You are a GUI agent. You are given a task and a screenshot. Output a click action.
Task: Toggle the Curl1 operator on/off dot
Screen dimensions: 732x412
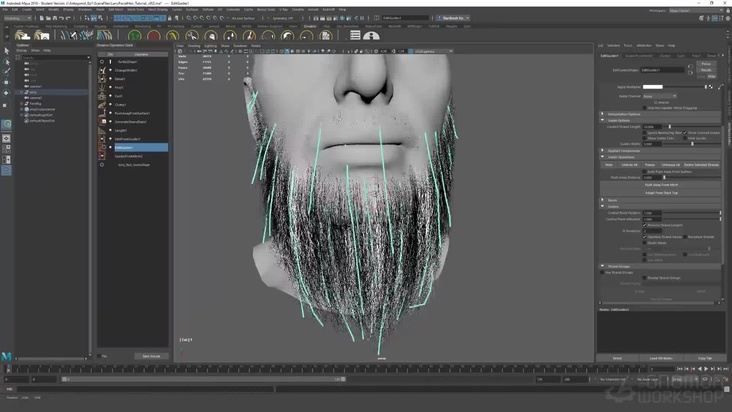pos(111,96)
